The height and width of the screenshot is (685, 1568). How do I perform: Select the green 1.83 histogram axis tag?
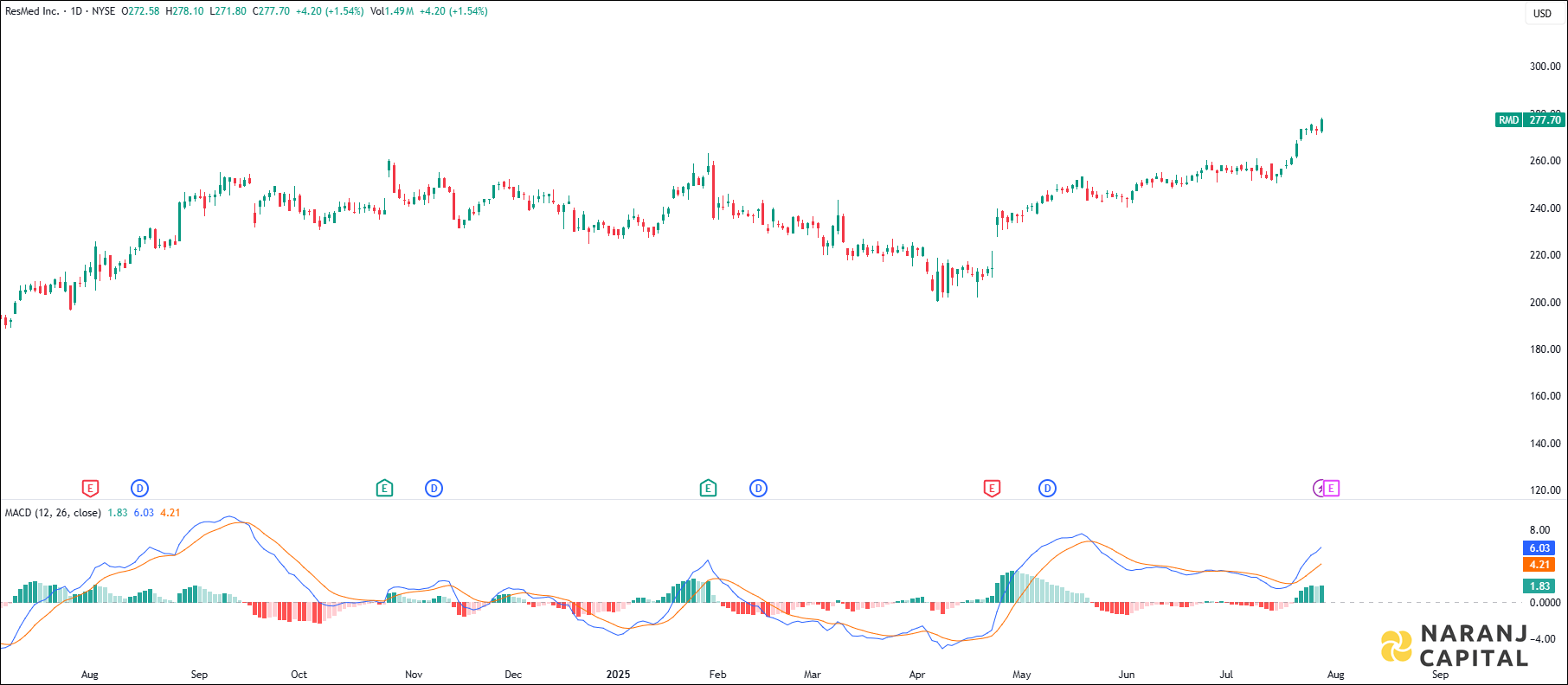click(x=1539, y=586)
